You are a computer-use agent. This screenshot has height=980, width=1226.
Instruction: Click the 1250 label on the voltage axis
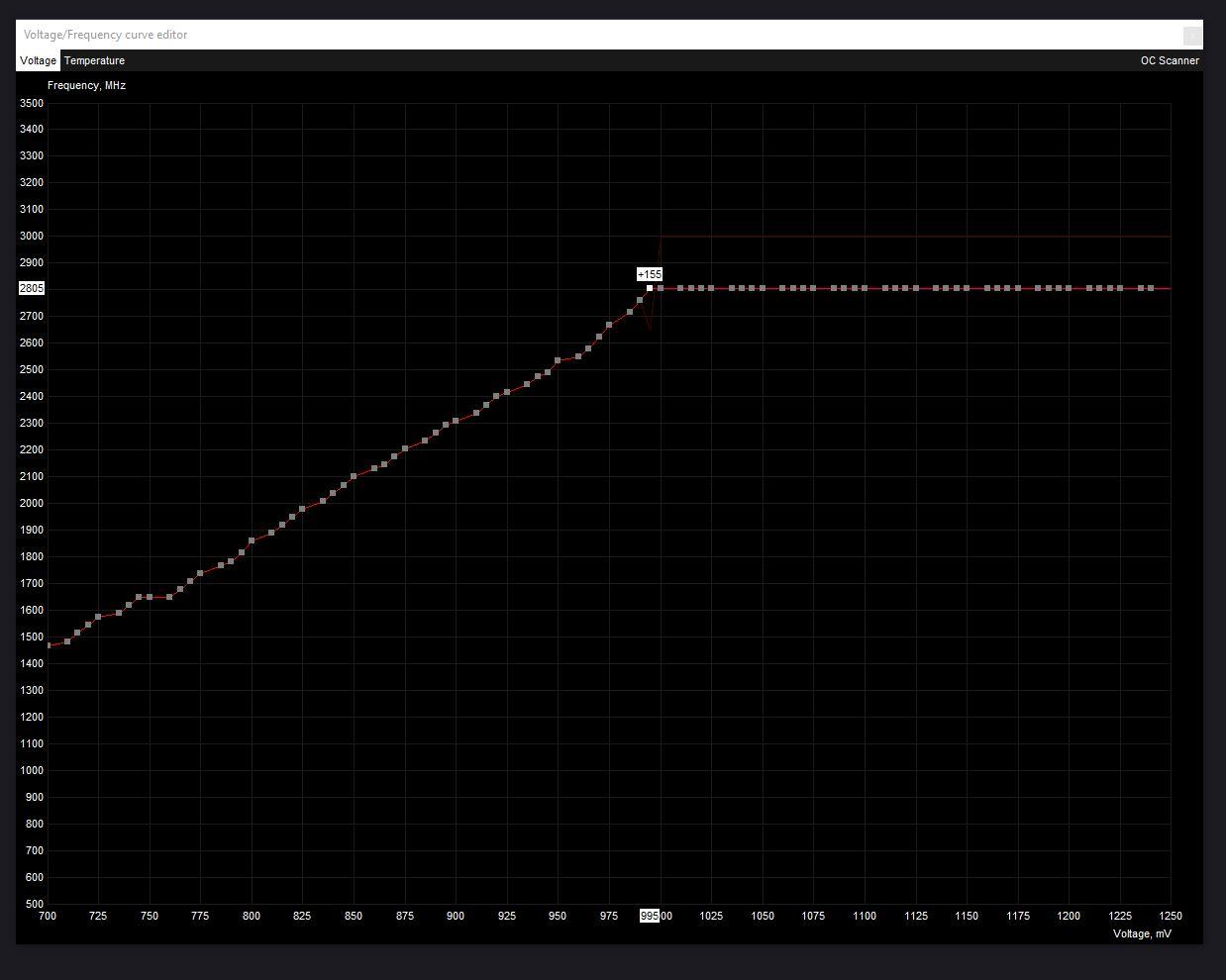point(1171,916)
